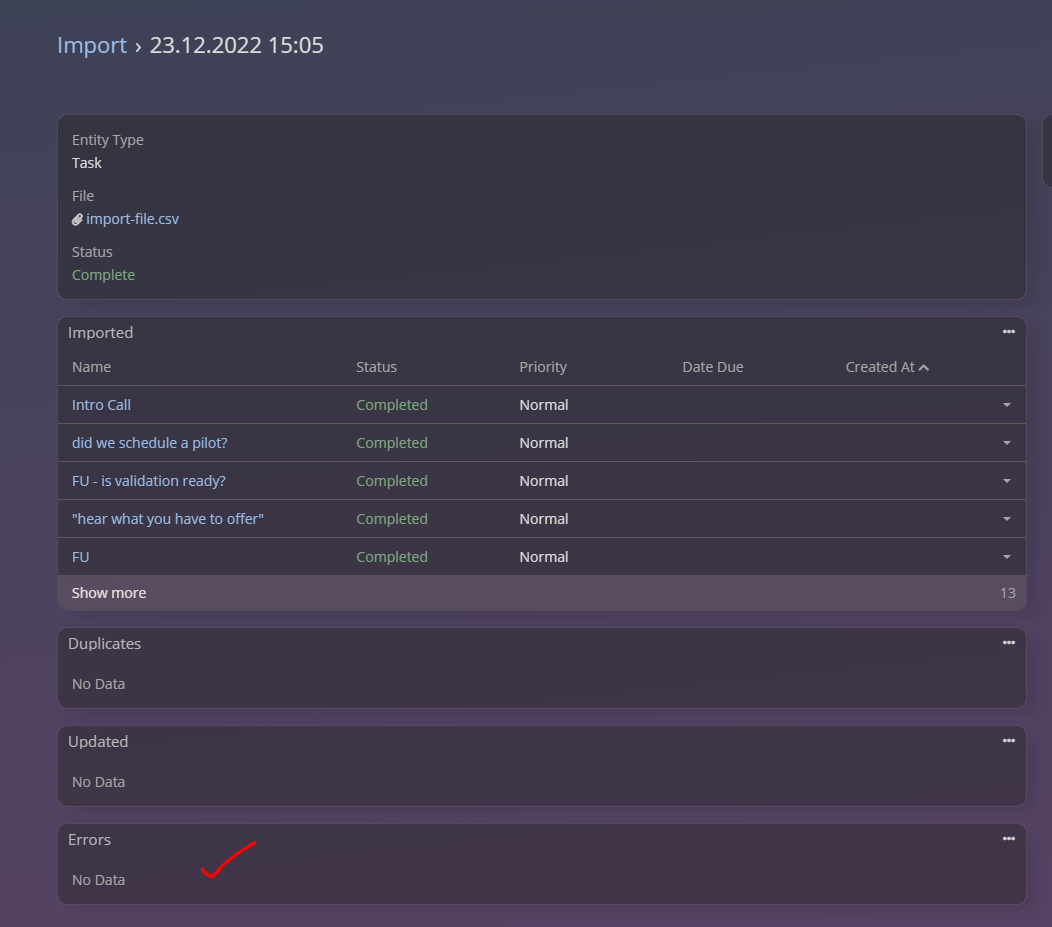Click No Data text in Duplicates panel
This screenshot has height=927, width=1052.
pyautogui.click(x=99, y=684)
